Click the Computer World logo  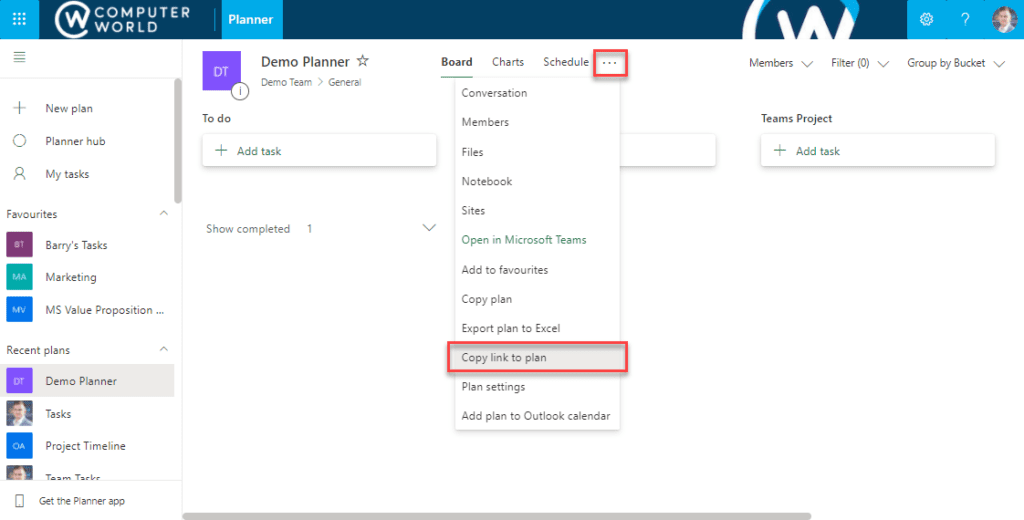coord(123,20)
